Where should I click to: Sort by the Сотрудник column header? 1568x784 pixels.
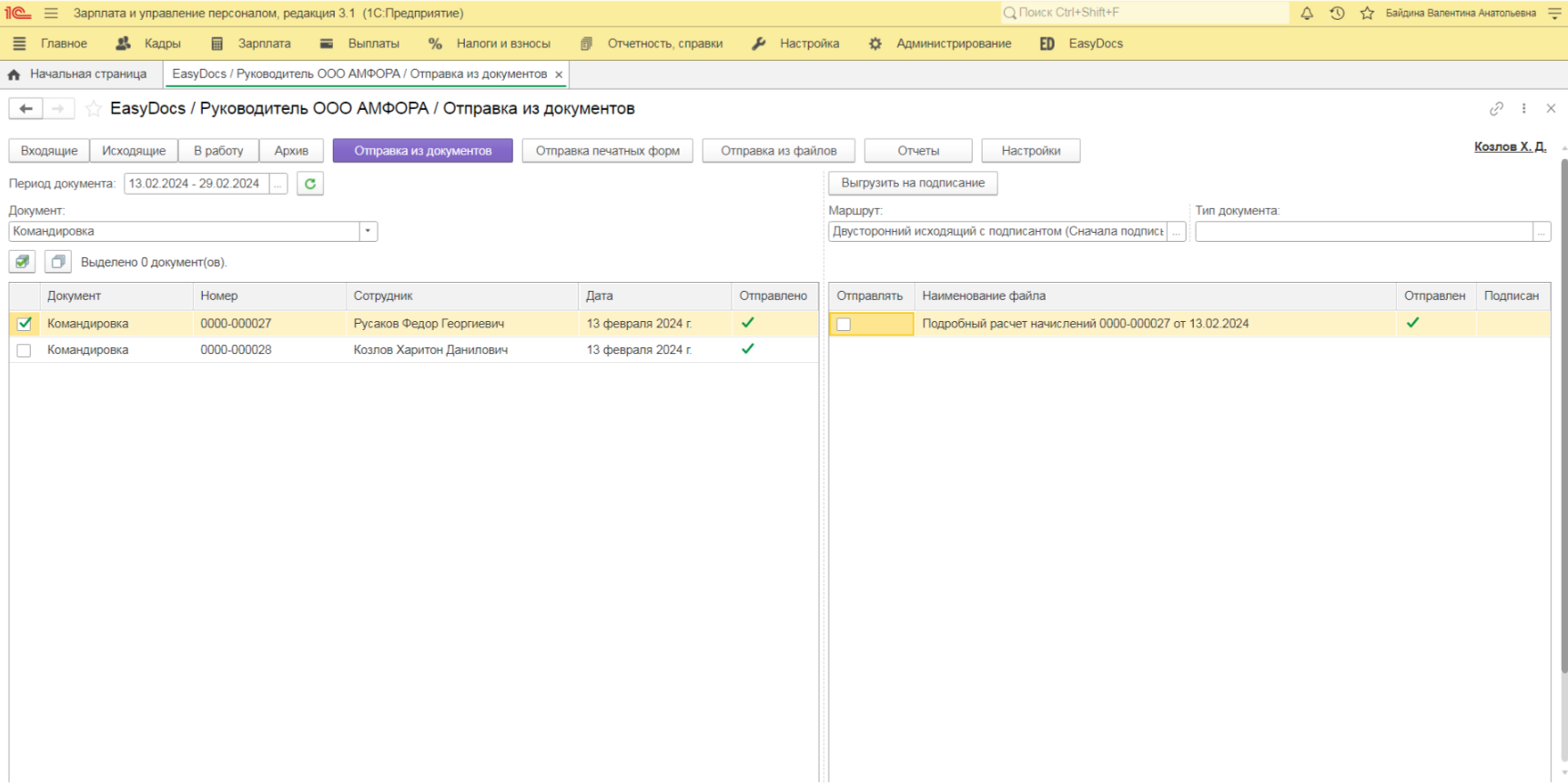point(461,296)
